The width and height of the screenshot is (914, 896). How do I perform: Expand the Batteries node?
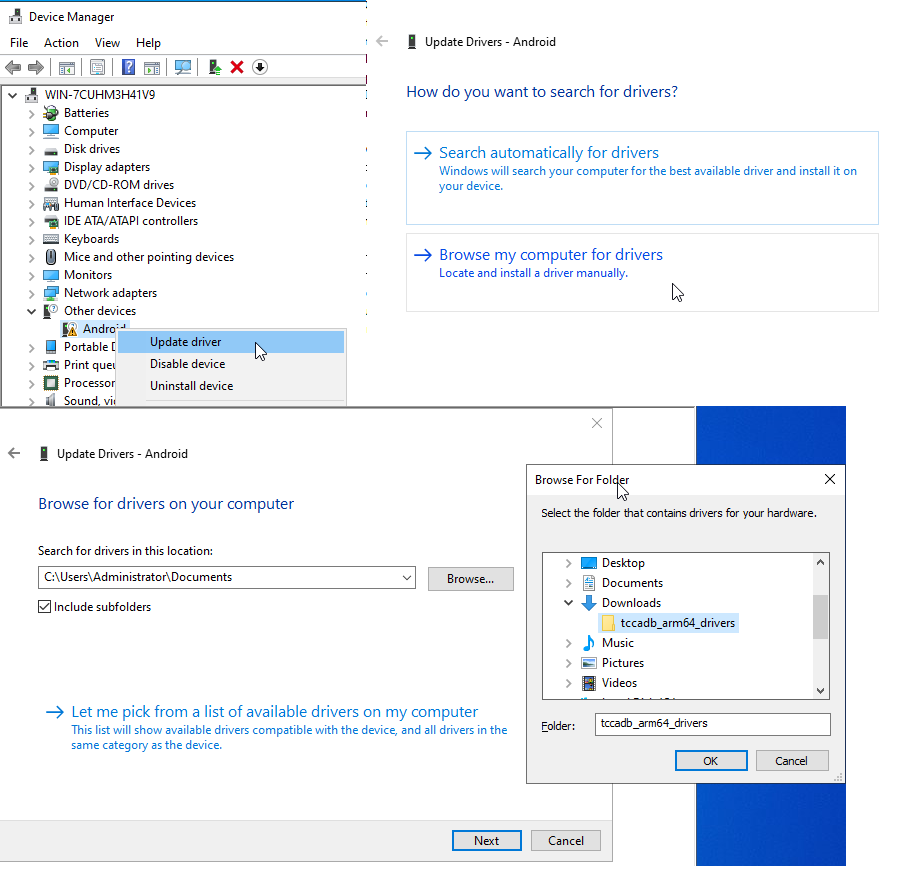[x=31, y=114]
